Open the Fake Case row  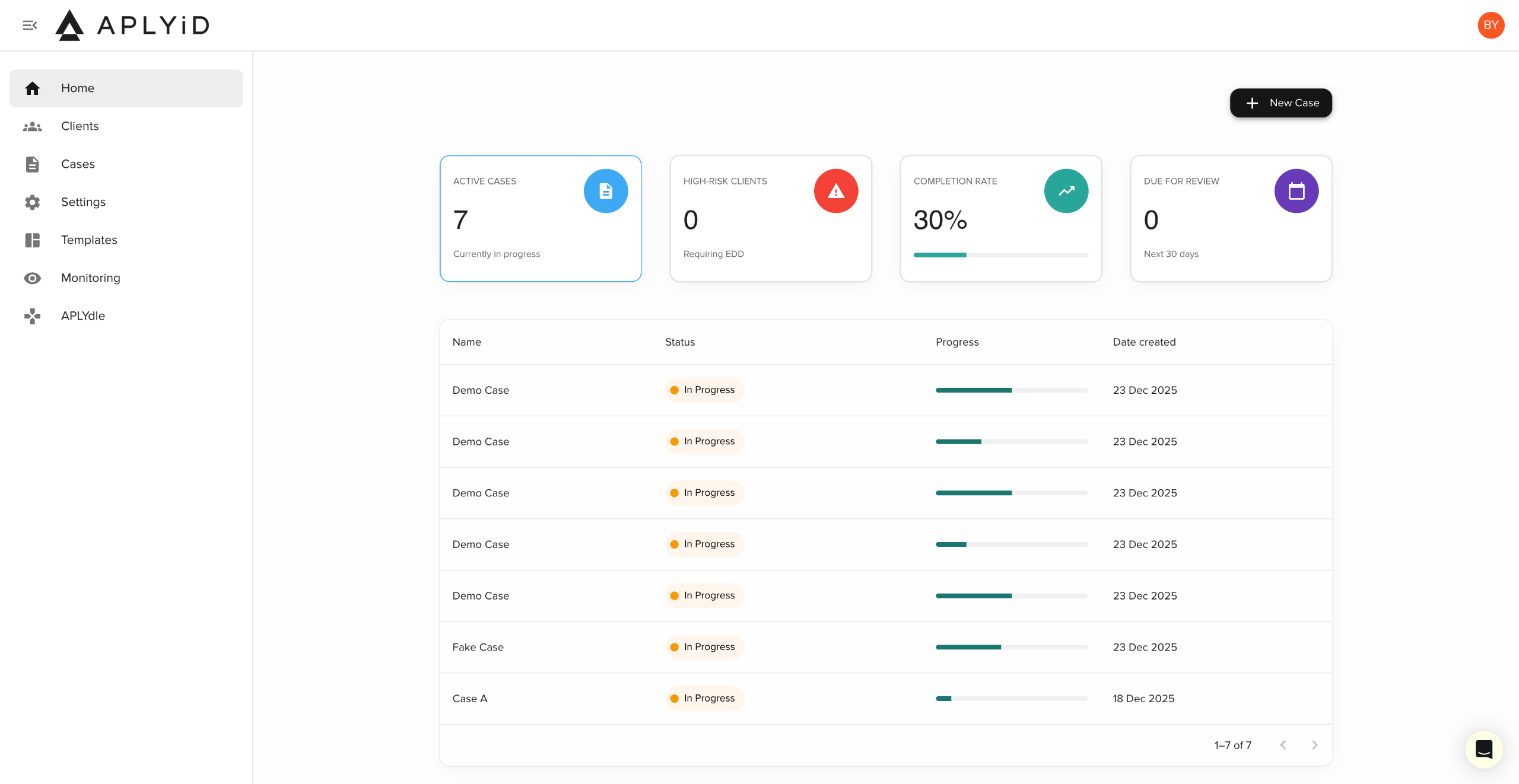point(478,647)
